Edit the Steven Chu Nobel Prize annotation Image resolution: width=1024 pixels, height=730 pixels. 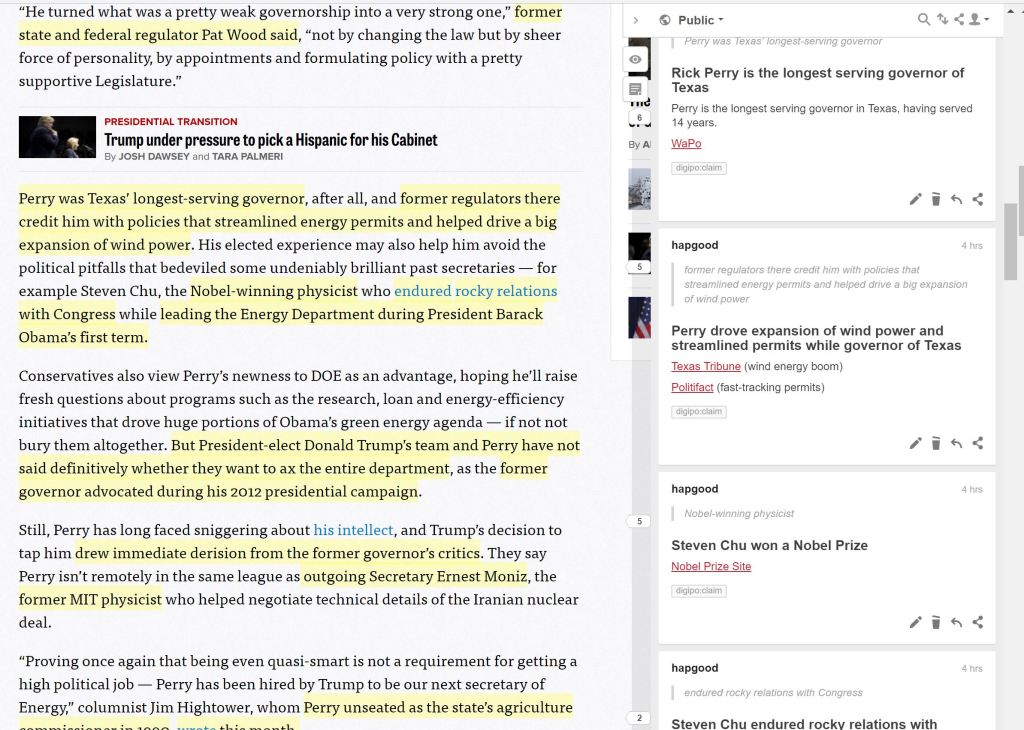915,622
